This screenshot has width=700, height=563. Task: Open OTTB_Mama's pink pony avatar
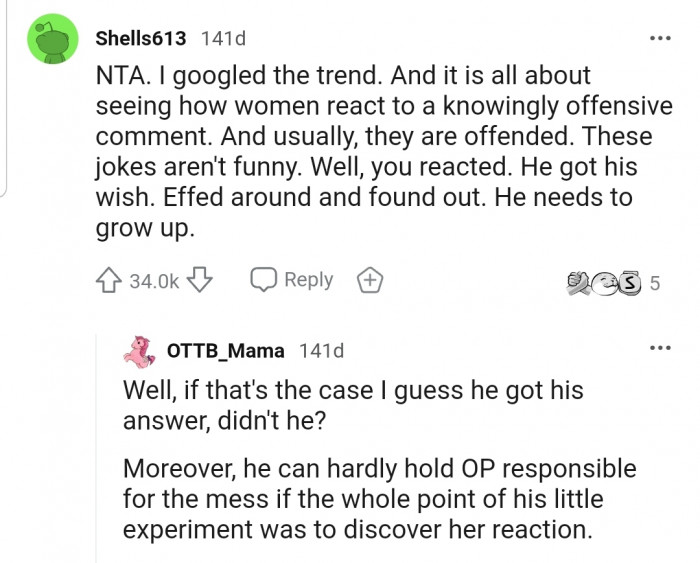139,350
